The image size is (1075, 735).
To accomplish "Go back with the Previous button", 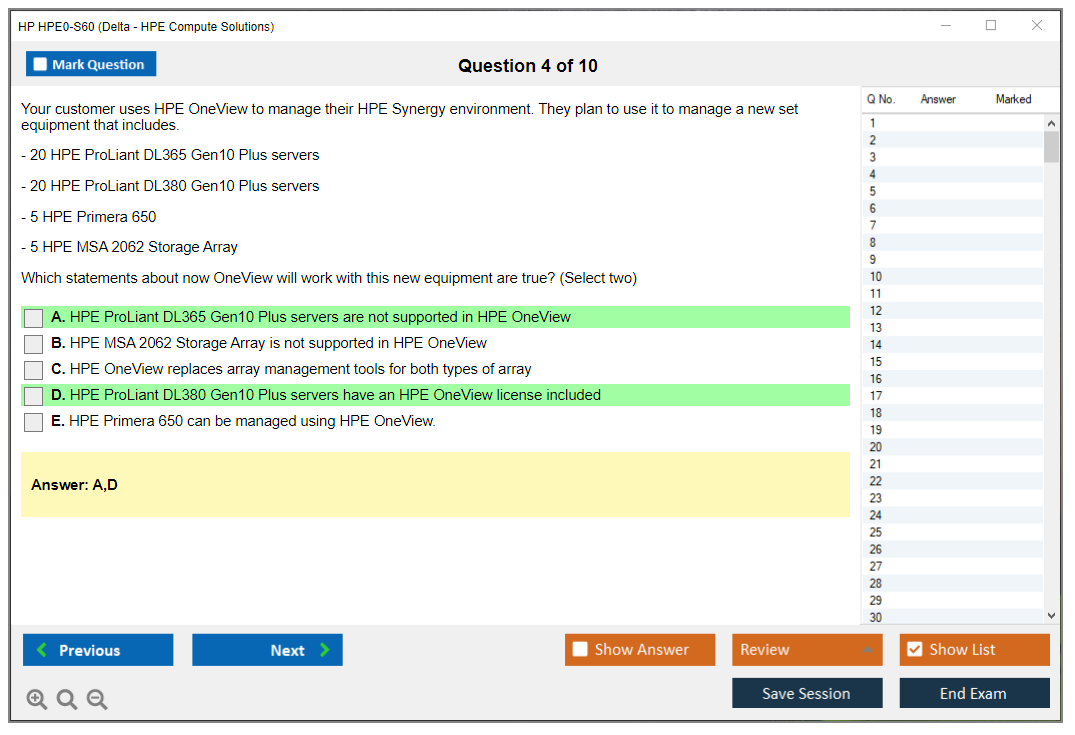I will pyautogui.click(x=98, y=650).
